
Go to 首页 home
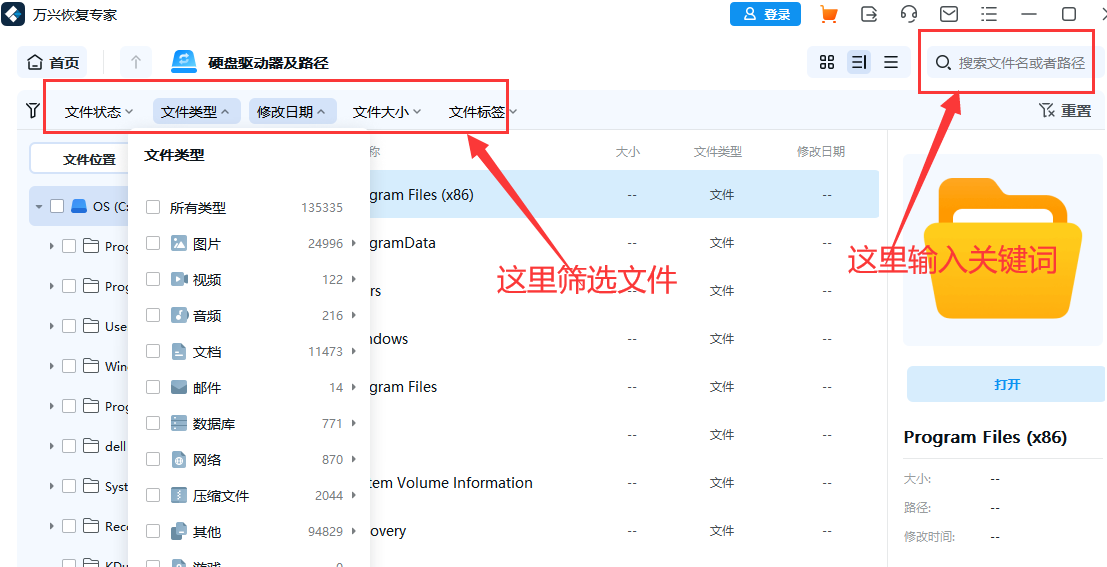53,63
